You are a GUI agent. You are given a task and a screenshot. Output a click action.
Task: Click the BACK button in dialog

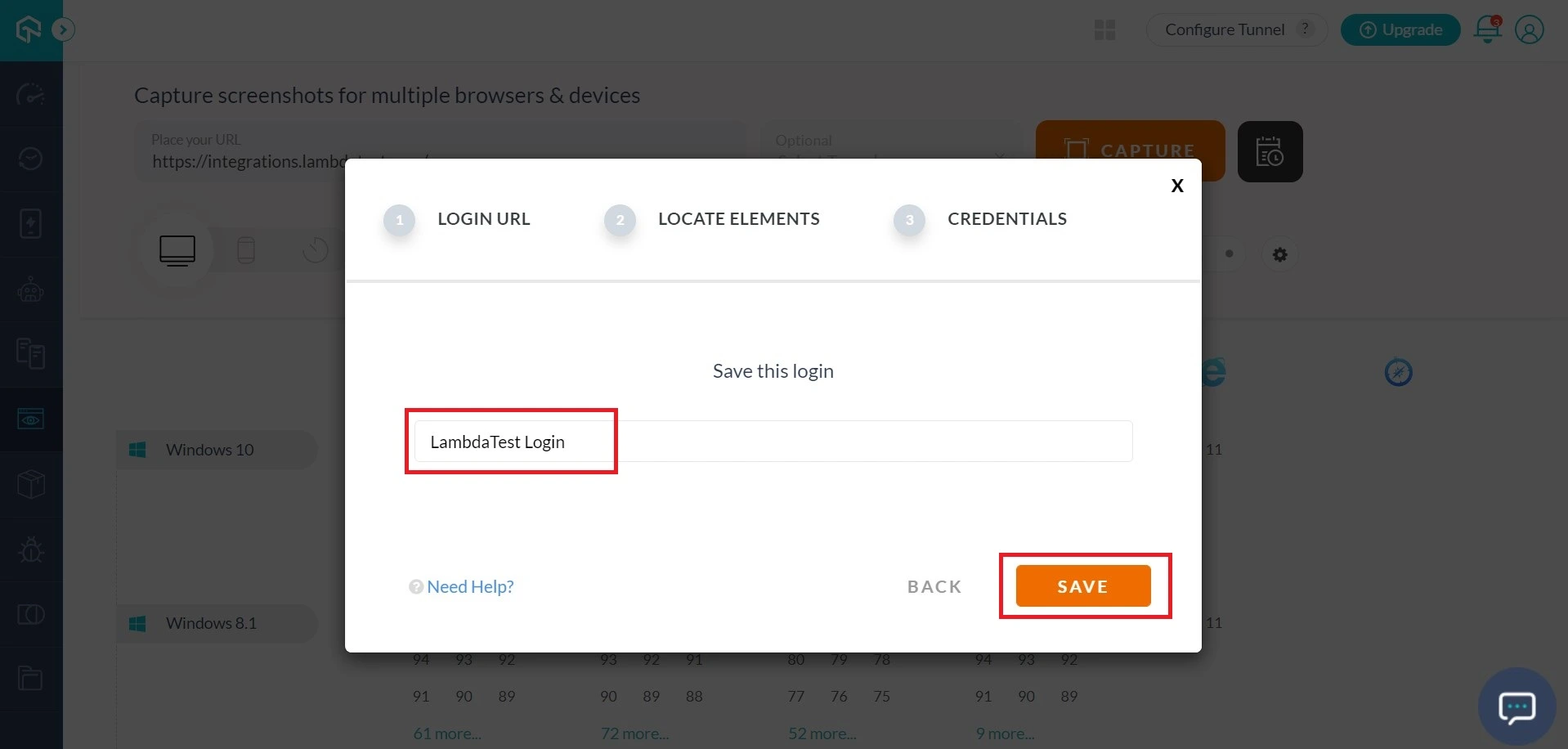click(x=934, y=586)
